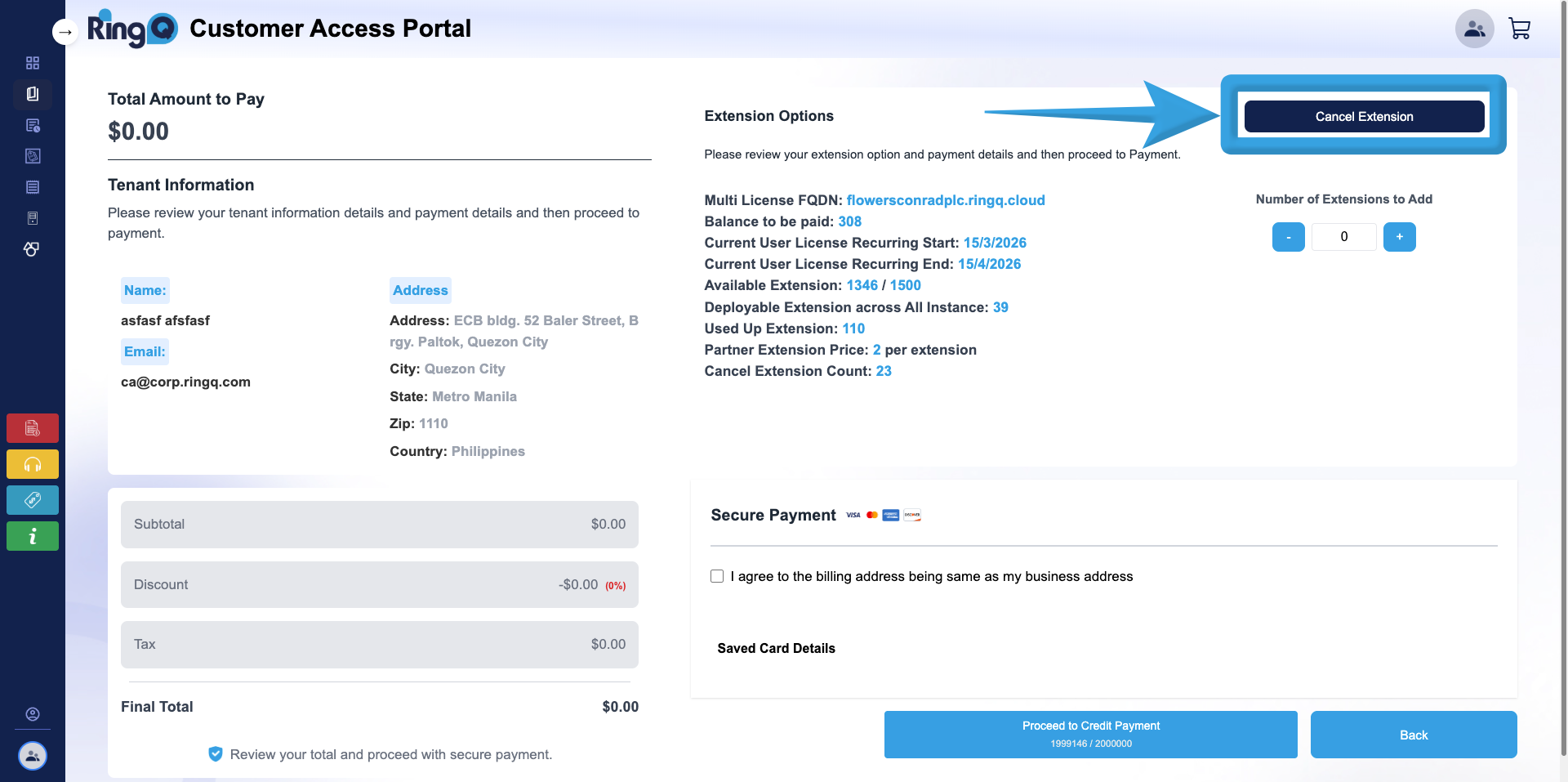Click the shapes icon at sidebar bottom section
This screenshot has width=1568, height=782.
tap(31, 249)
